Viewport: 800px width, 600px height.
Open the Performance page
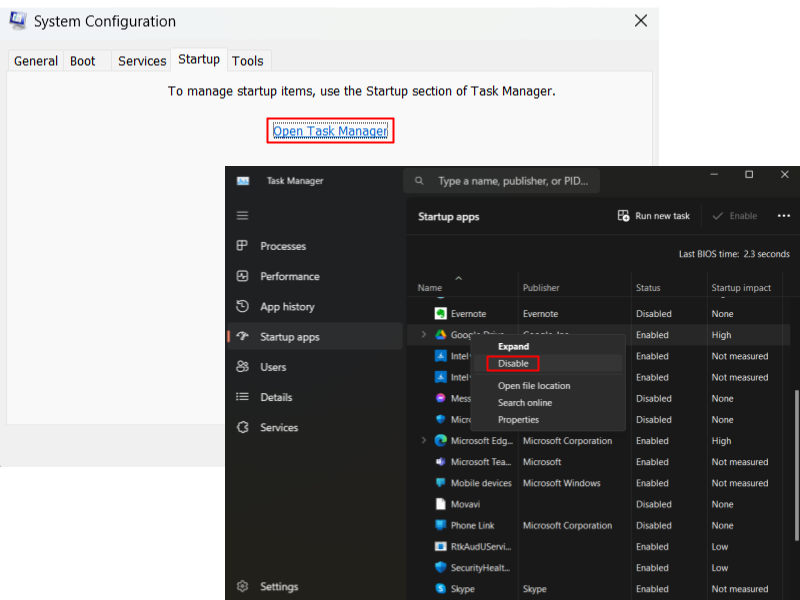tap(315, 276)
